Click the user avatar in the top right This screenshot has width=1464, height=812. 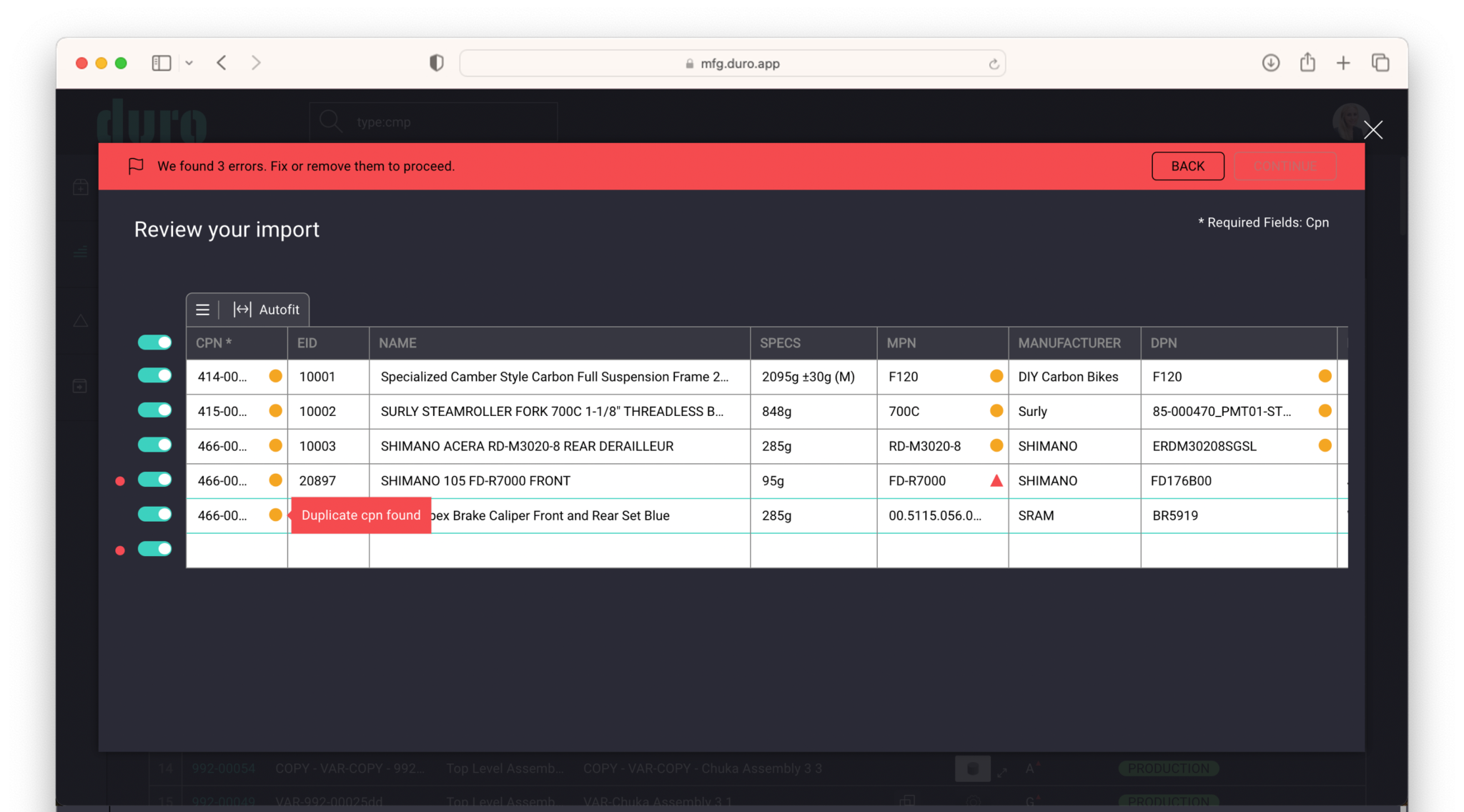click(x=1350, y=122)
